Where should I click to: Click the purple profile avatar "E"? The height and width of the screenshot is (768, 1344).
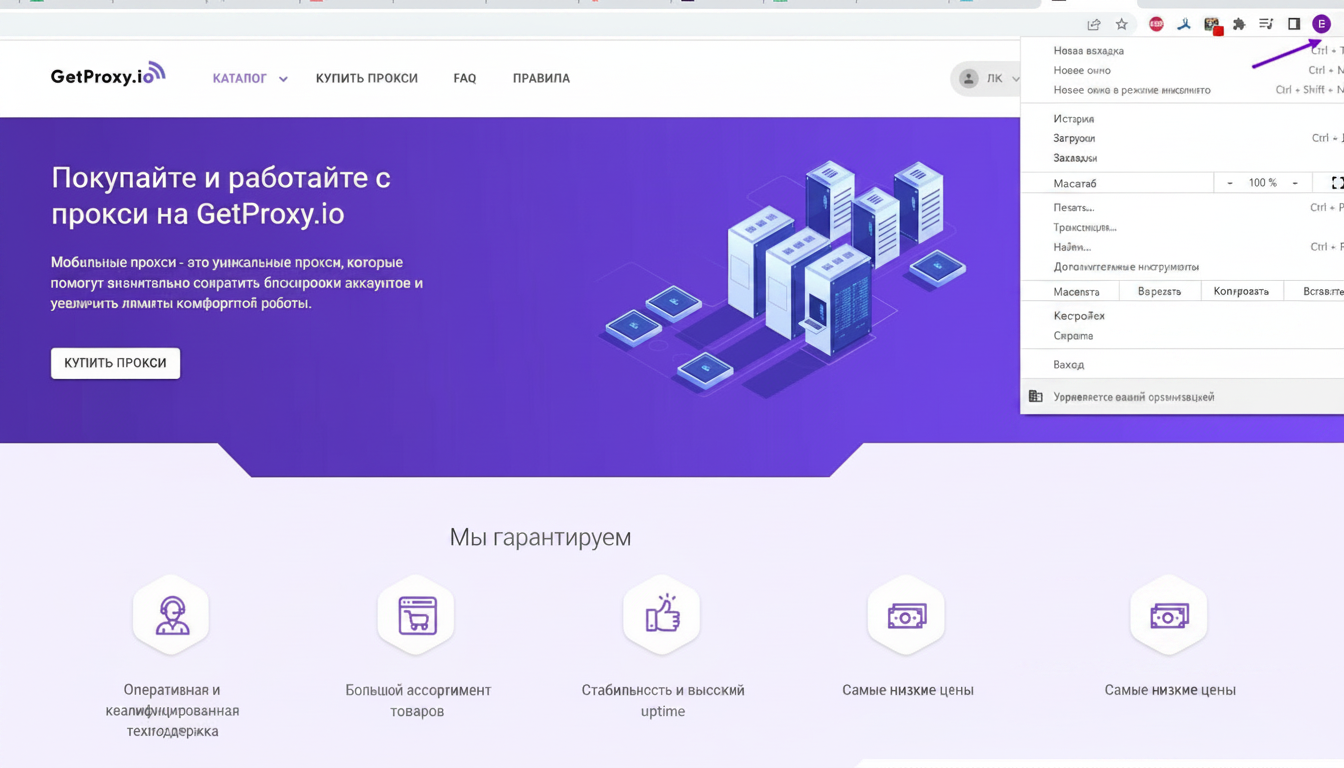[x=1322, y=24]
